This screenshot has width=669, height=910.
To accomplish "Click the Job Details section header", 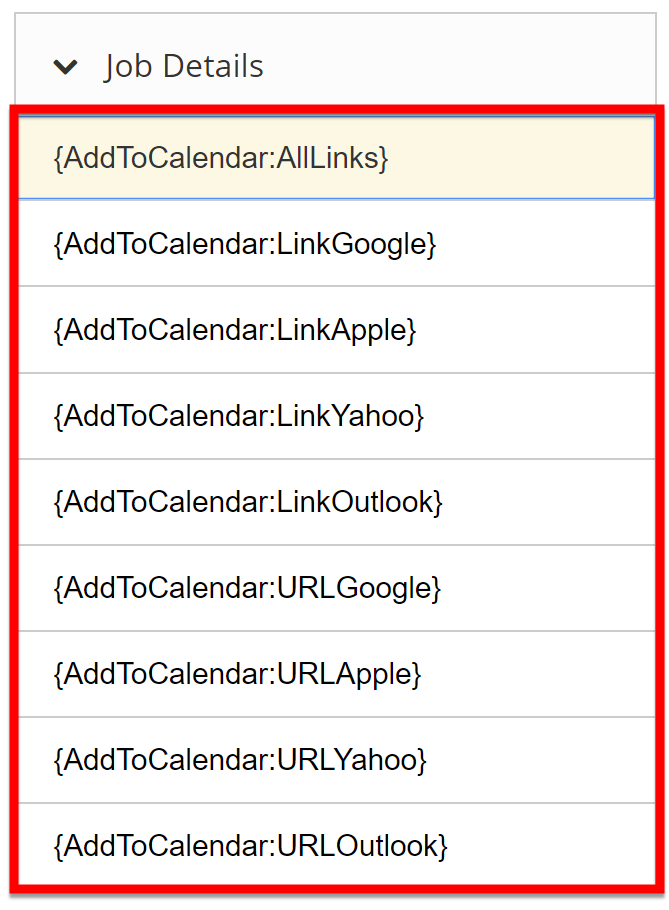I will pyautogui.click(x=184, y=67).
